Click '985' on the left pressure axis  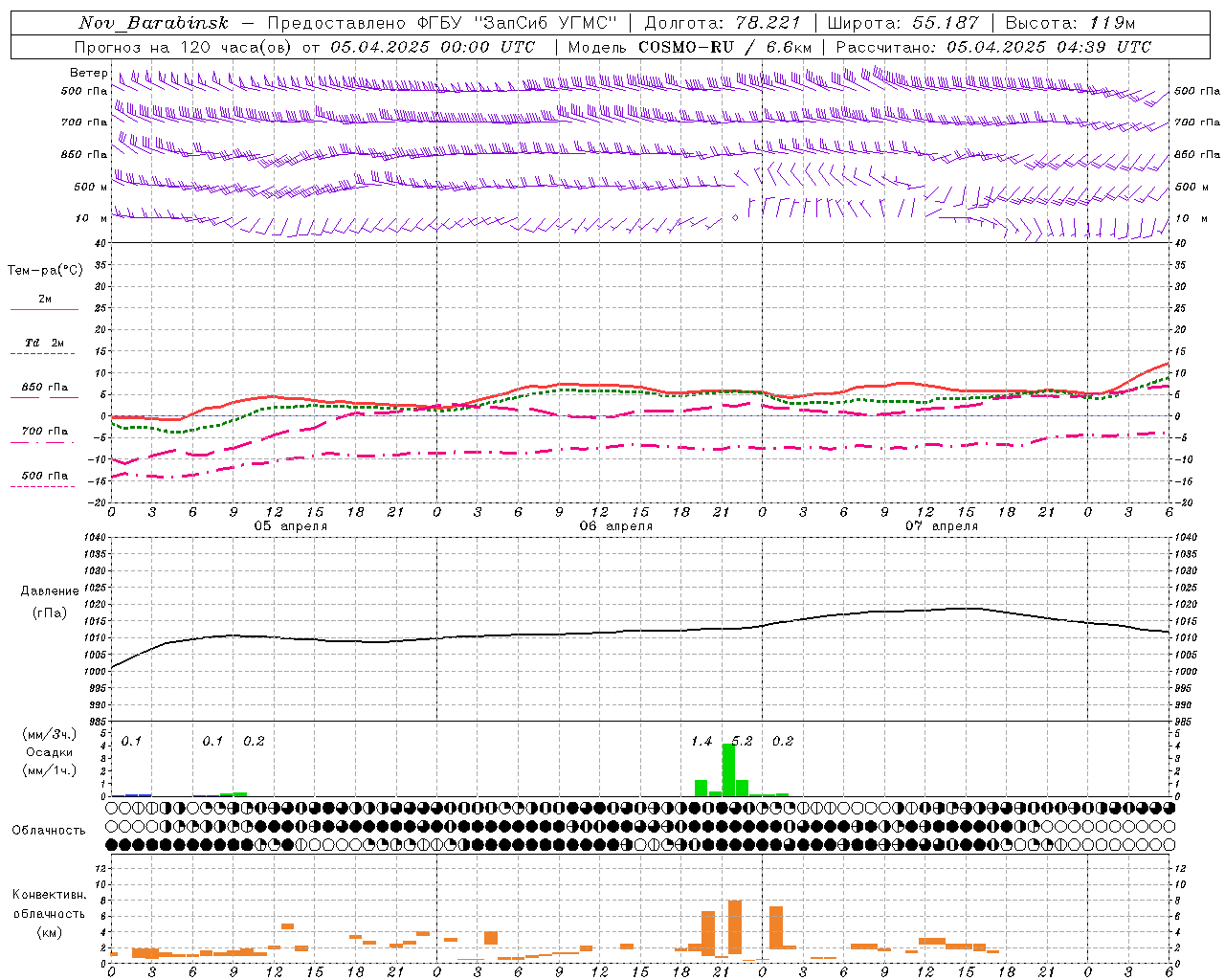pyautogui.click(x=97, y=722)
